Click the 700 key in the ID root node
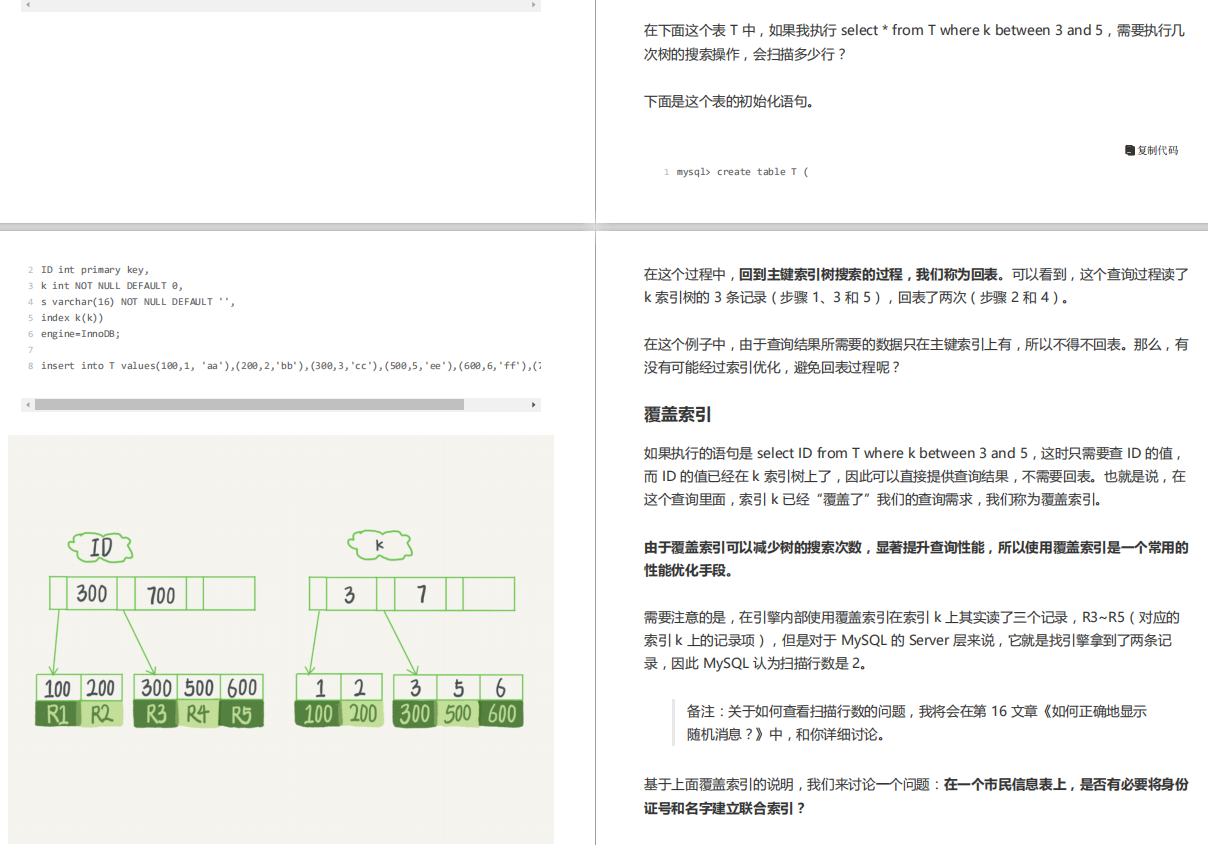 click(160, 594)
